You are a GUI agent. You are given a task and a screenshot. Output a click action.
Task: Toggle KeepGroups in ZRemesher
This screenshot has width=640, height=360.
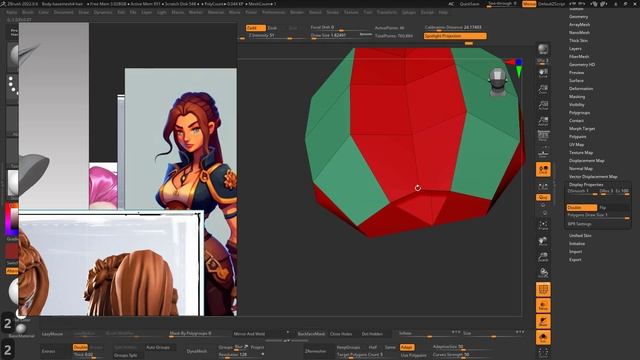(x=348, y=347)
